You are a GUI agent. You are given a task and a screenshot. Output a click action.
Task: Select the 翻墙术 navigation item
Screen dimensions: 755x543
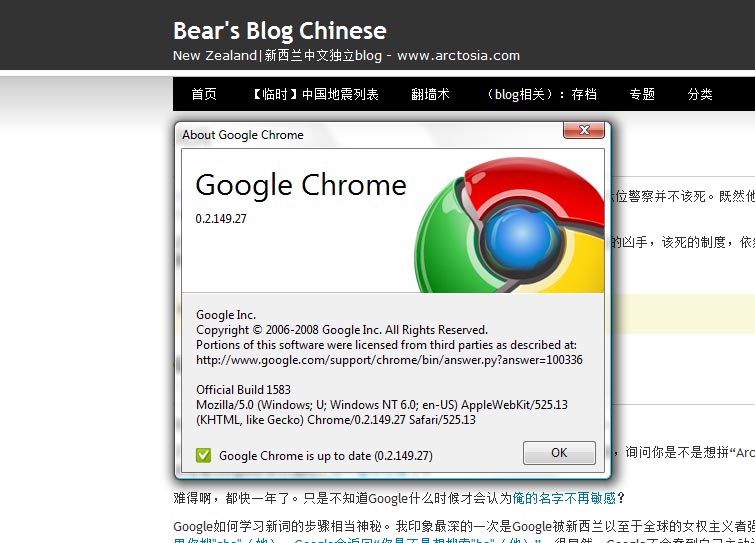430,94
